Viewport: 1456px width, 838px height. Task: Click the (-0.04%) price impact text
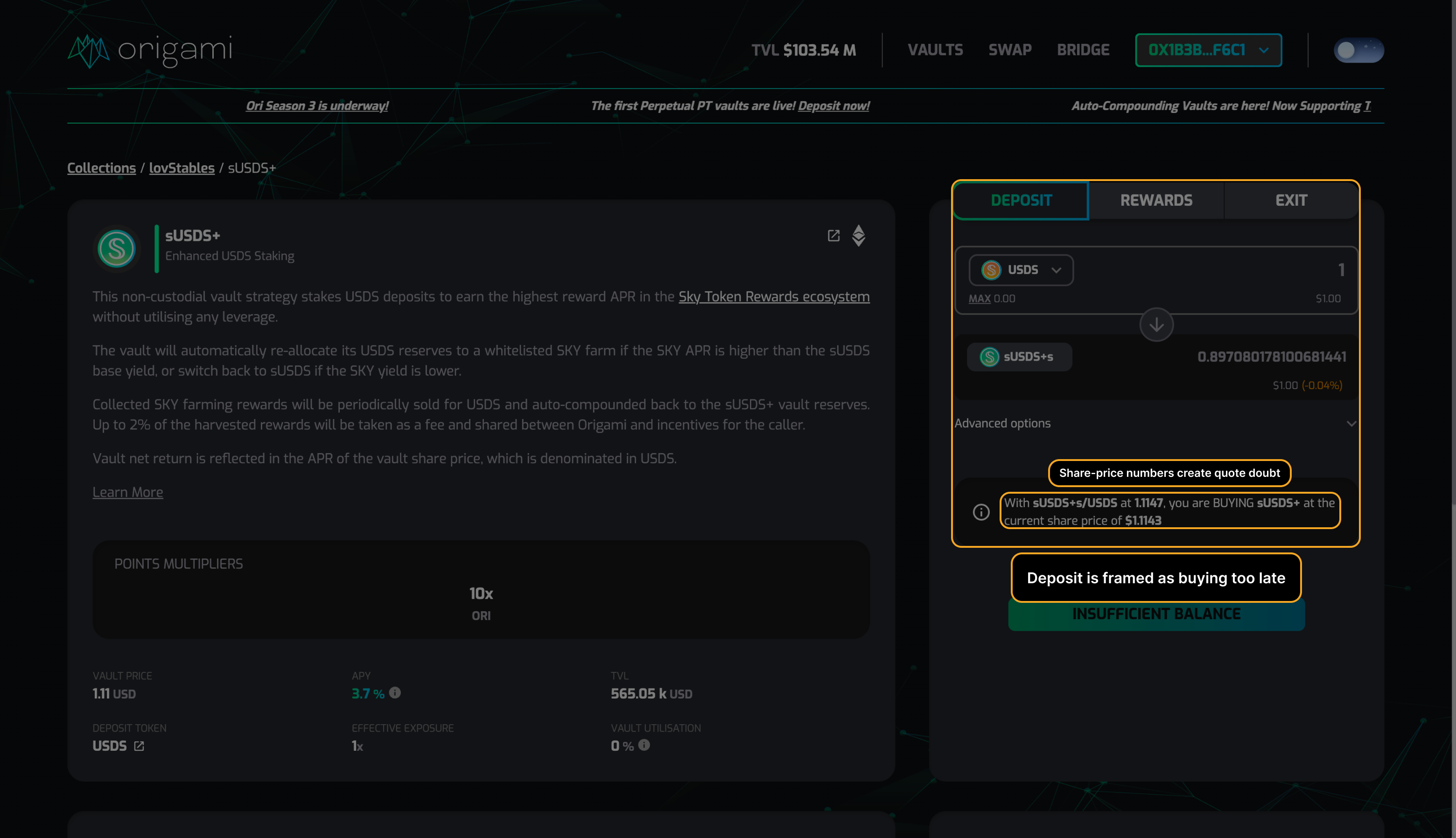1322,385
